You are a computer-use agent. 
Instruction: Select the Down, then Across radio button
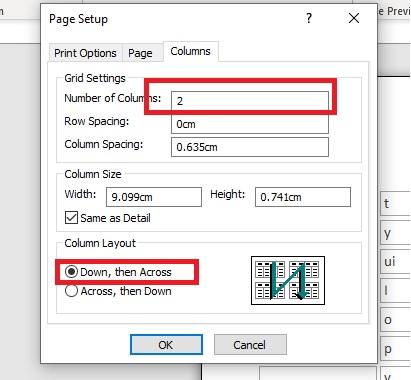[71, 272]
